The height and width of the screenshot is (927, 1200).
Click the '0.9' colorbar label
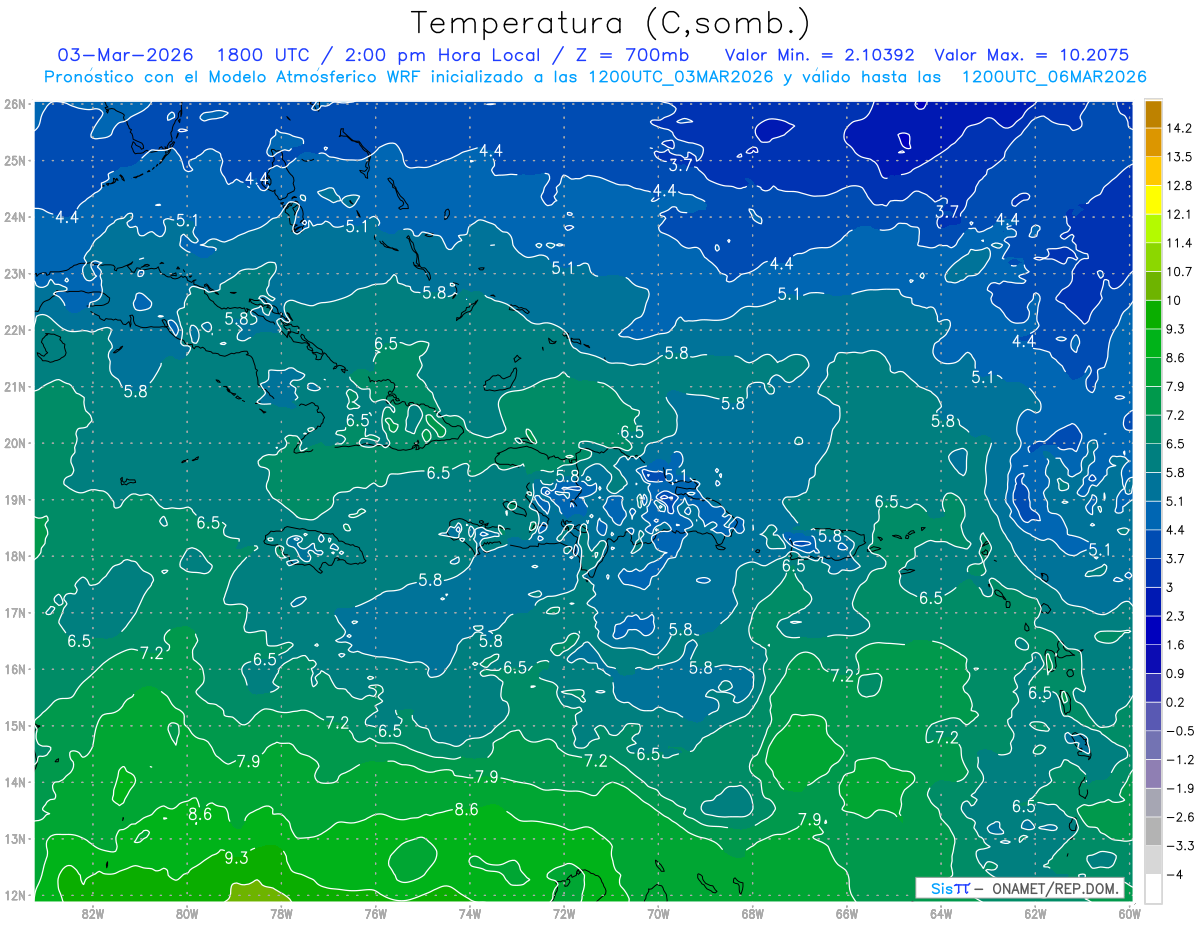click(1176, 673)
